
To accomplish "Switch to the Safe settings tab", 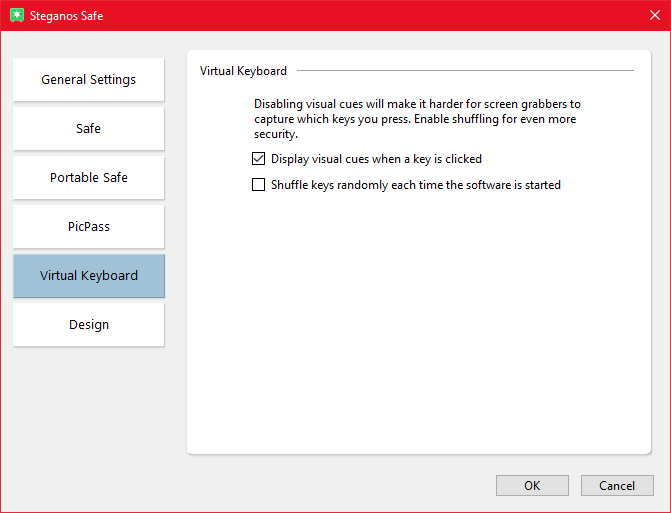I will point(89,129).
